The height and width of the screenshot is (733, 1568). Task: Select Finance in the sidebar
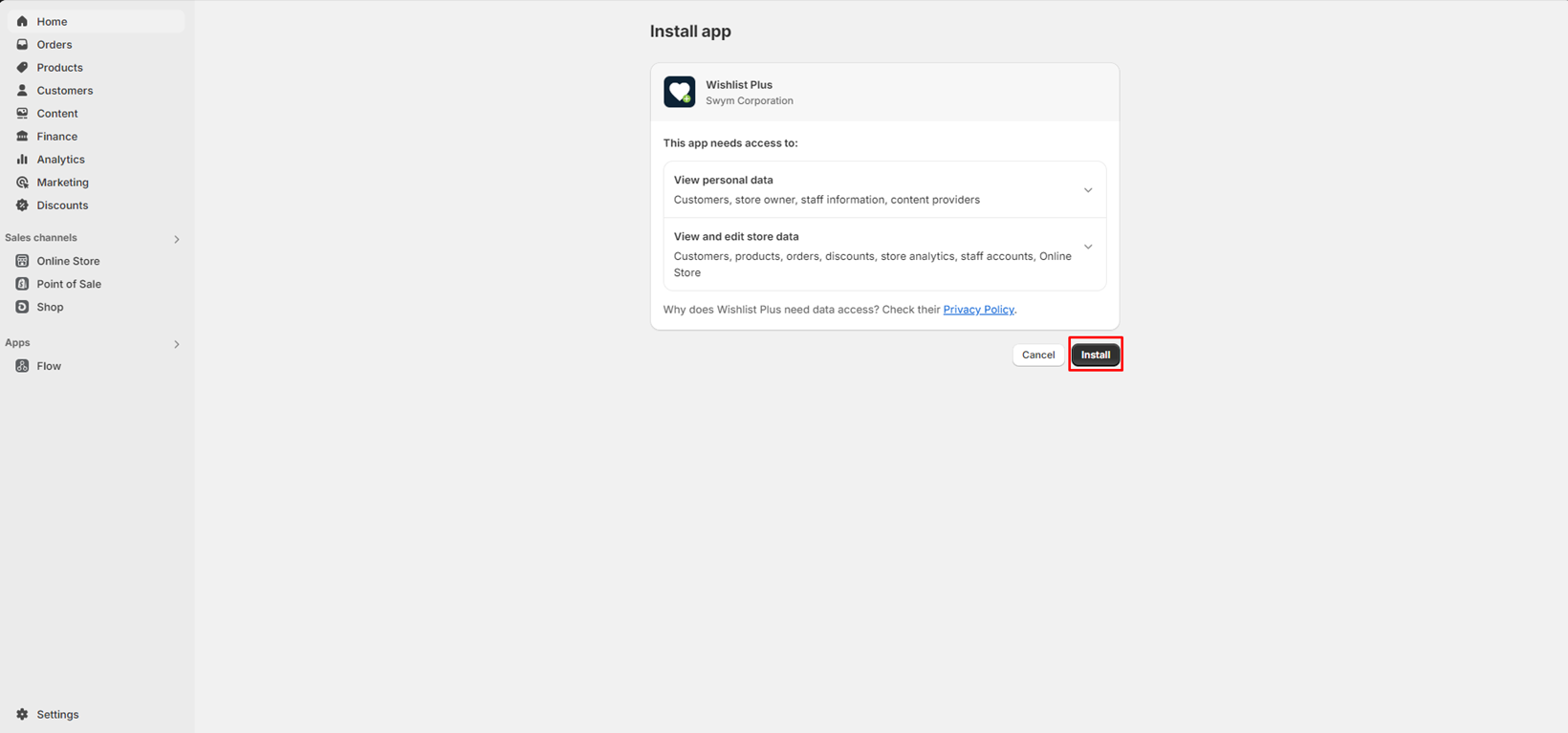[56, 137]
